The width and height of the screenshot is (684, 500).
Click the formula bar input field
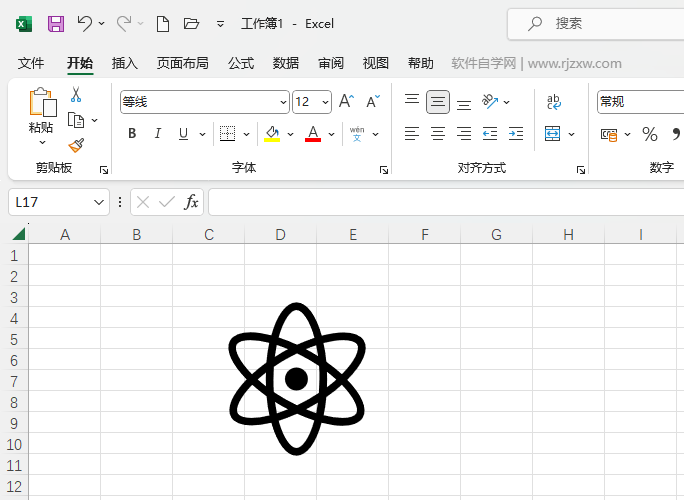click(446, 202)
